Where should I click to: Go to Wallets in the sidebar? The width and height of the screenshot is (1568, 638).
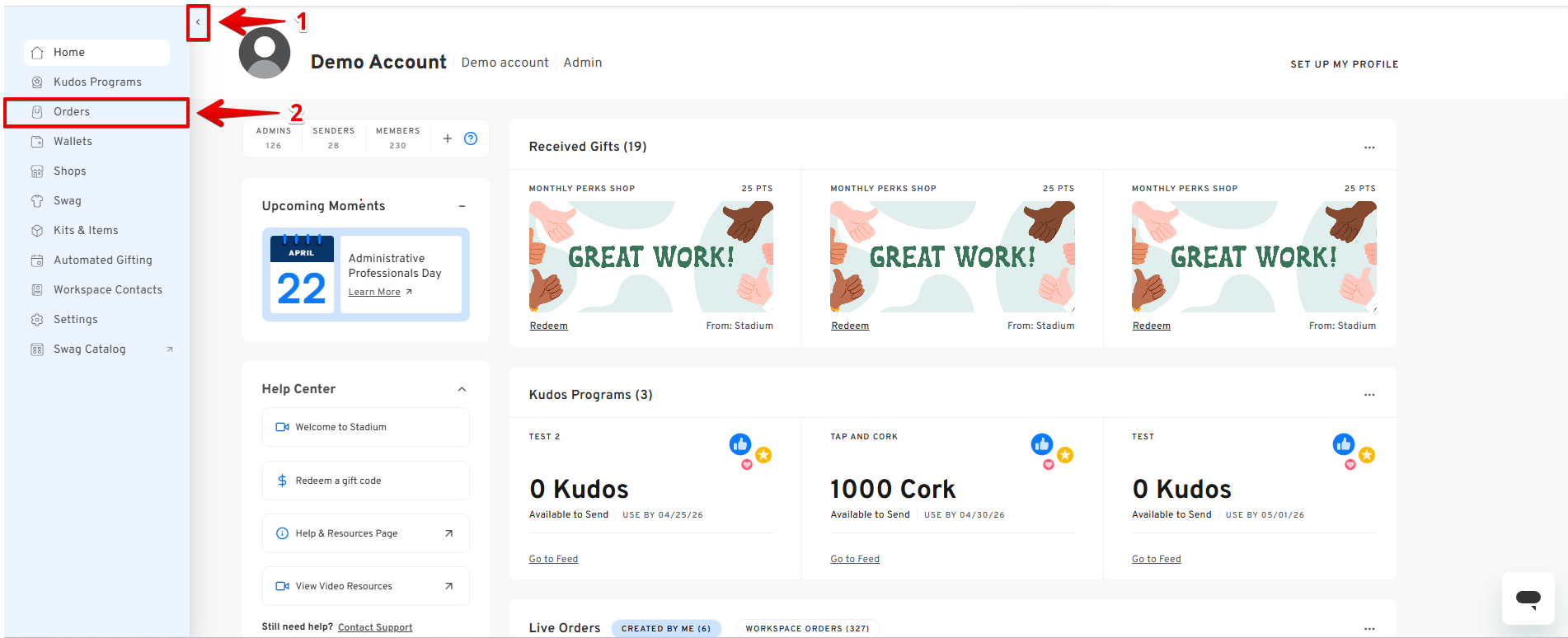(x=73, y=142)
